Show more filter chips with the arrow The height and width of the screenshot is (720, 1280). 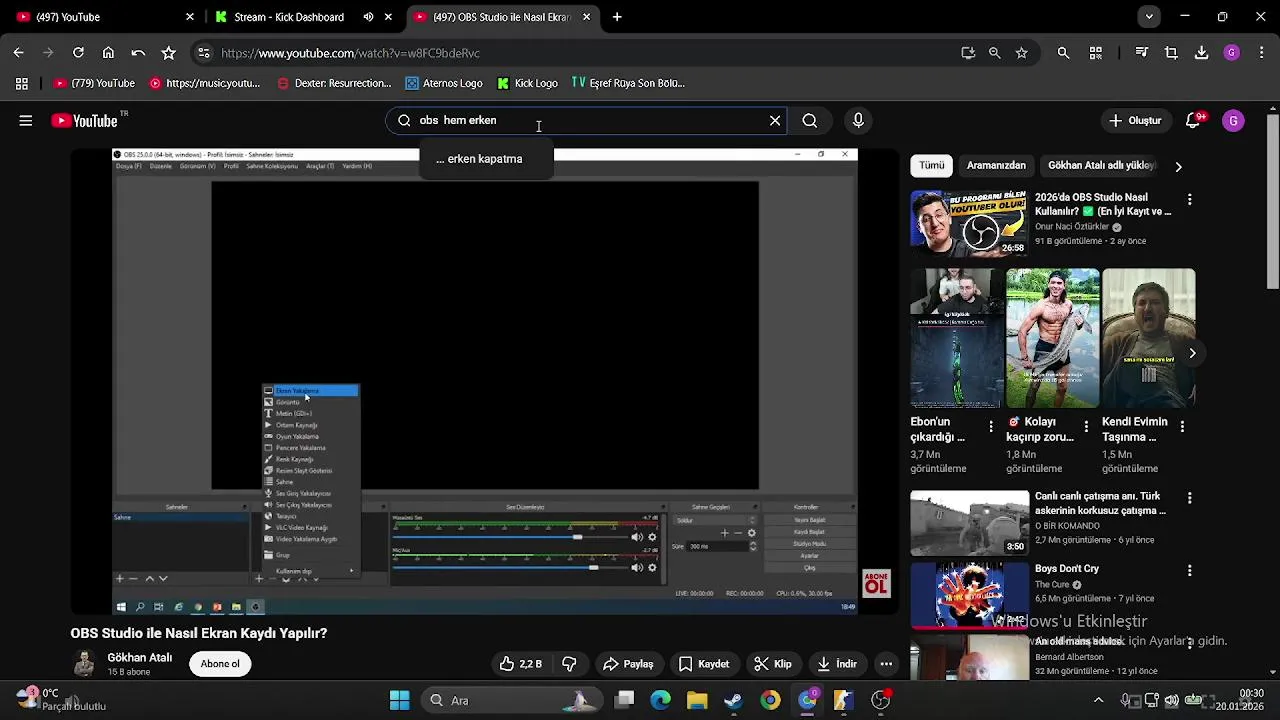(x=1178, y=166)
